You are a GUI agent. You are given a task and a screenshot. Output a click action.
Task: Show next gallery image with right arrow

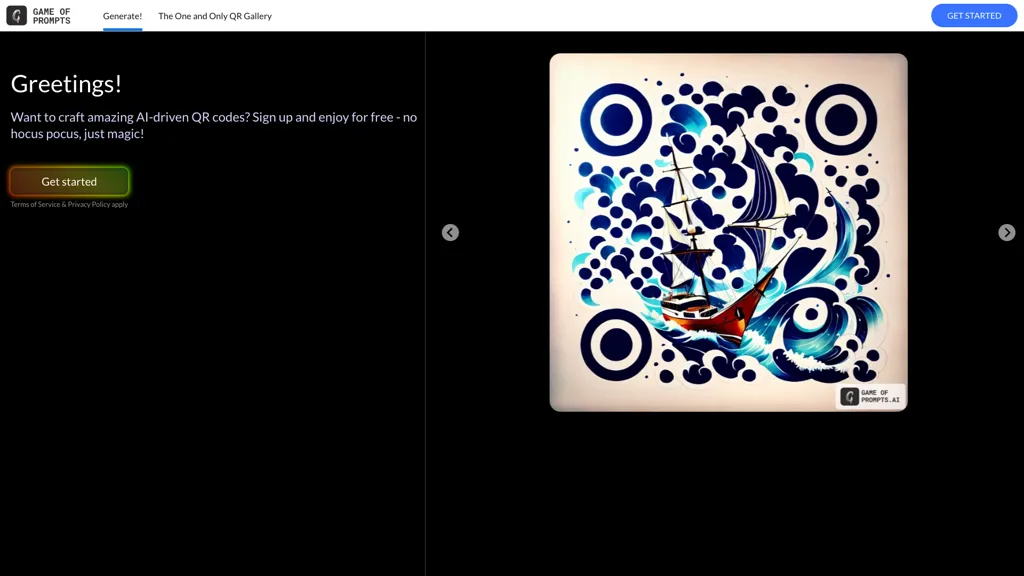click(x=1006, y=232)
